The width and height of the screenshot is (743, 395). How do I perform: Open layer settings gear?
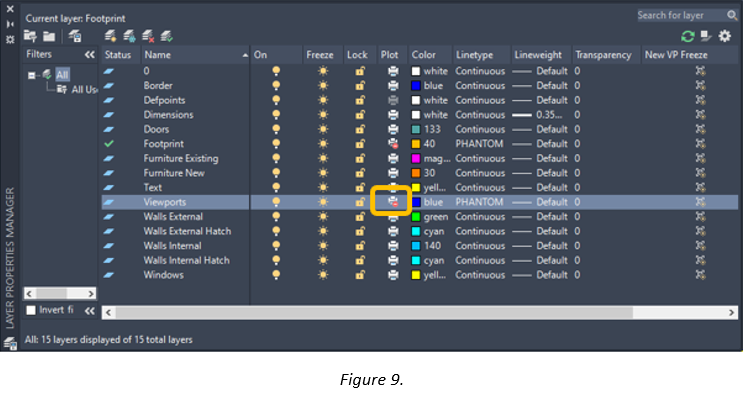725,36
